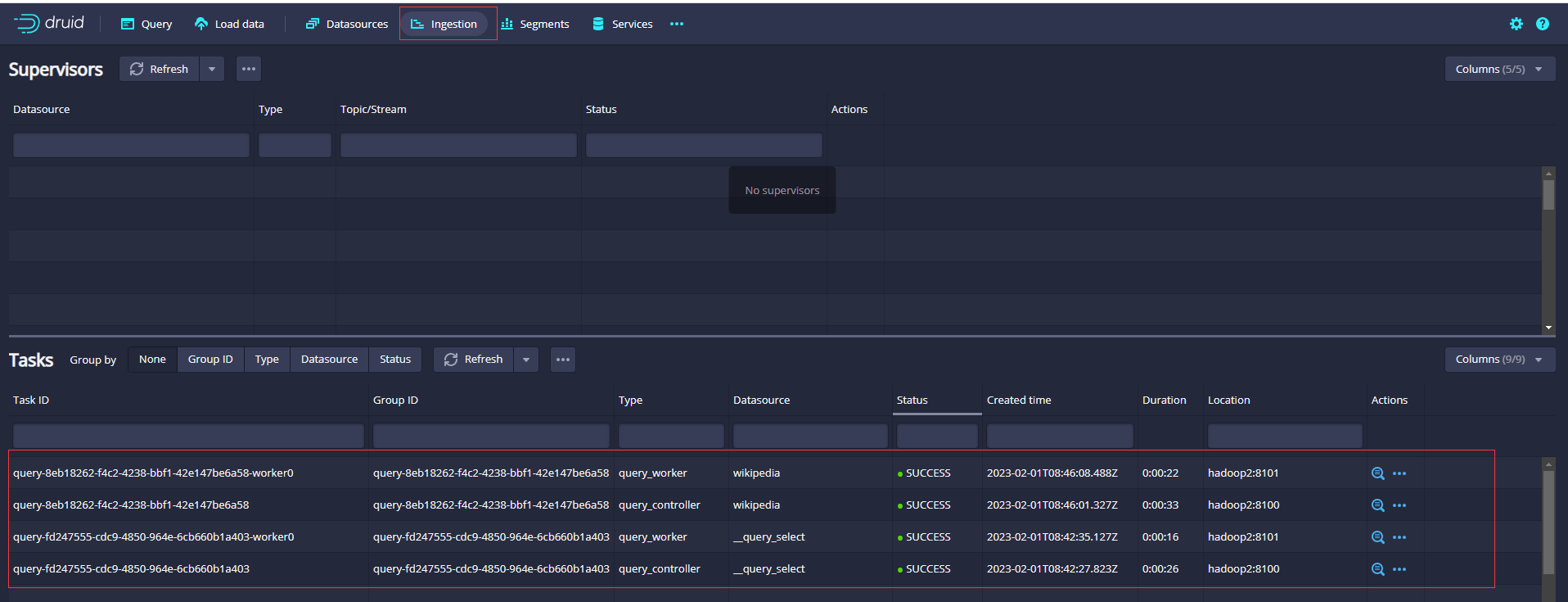Open actions ellipsis for __query_select query_controller task

pyautogui.click(x=1399, y=569)
